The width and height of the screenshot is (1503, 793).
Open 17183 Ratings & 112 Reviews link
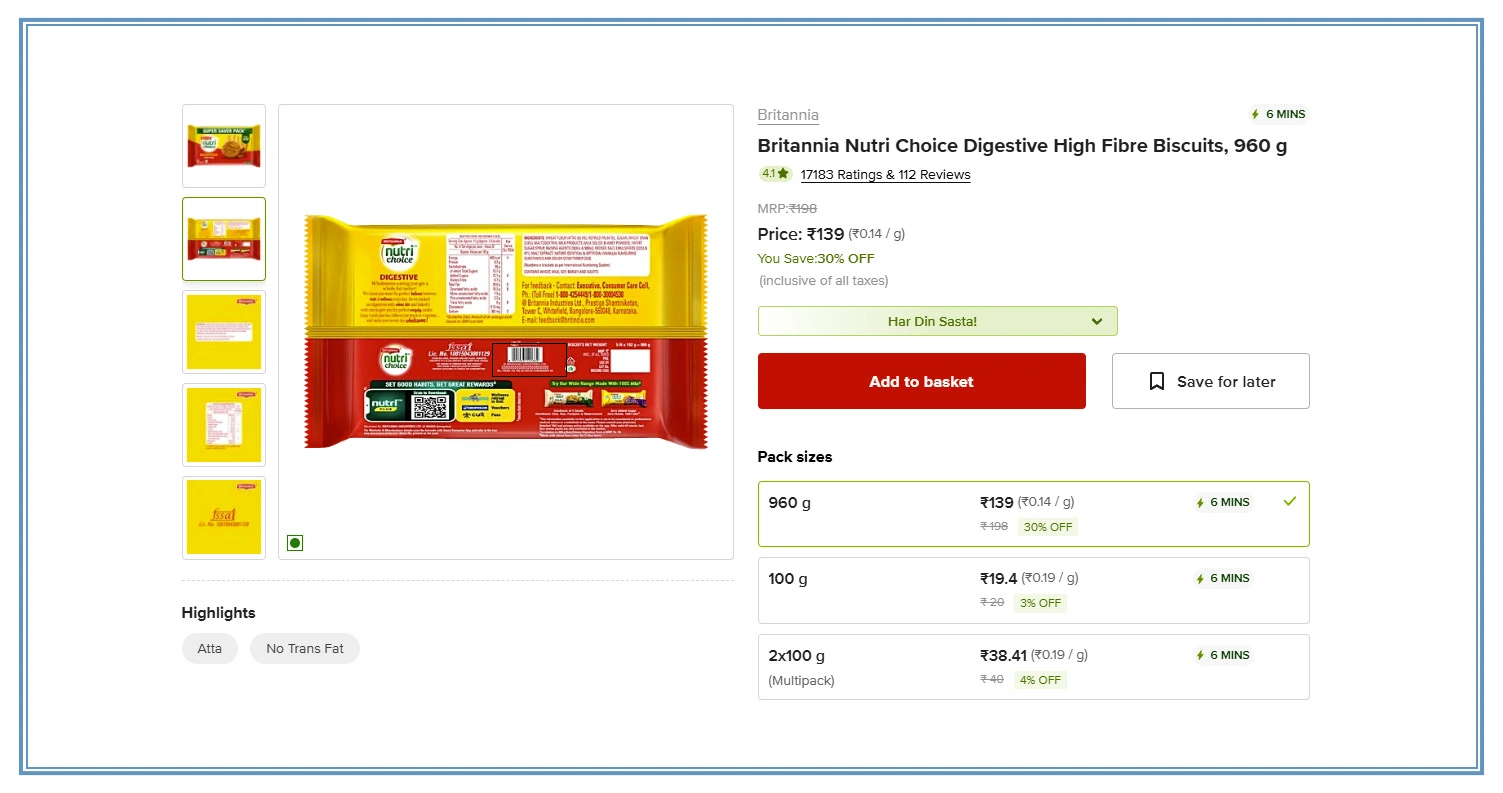tap(885, 174)
